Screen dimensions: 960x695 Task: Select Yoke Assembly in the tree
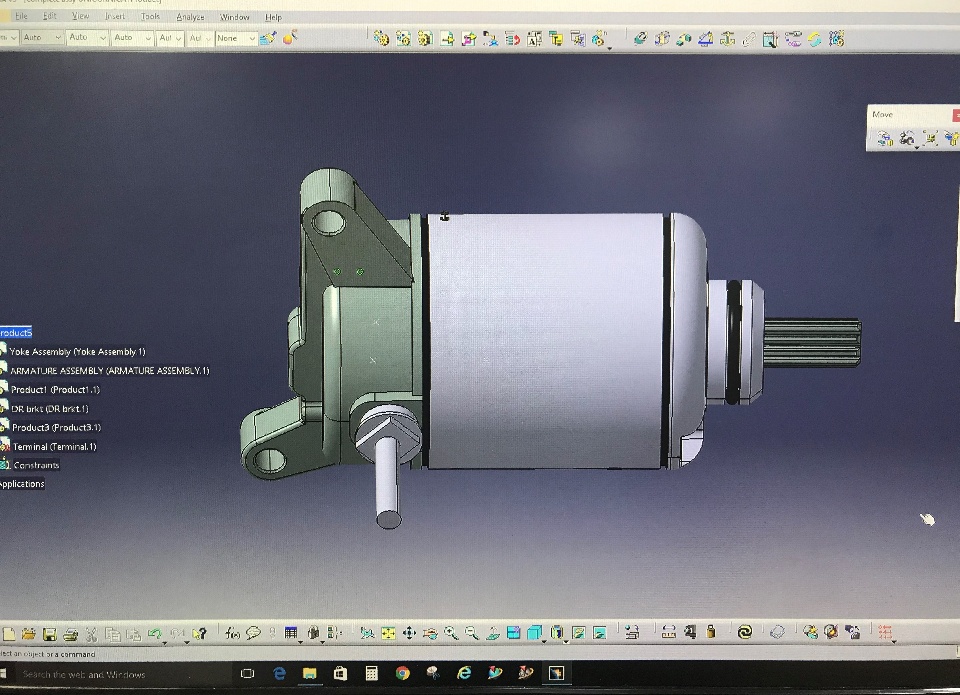click(x=77, y=351)
